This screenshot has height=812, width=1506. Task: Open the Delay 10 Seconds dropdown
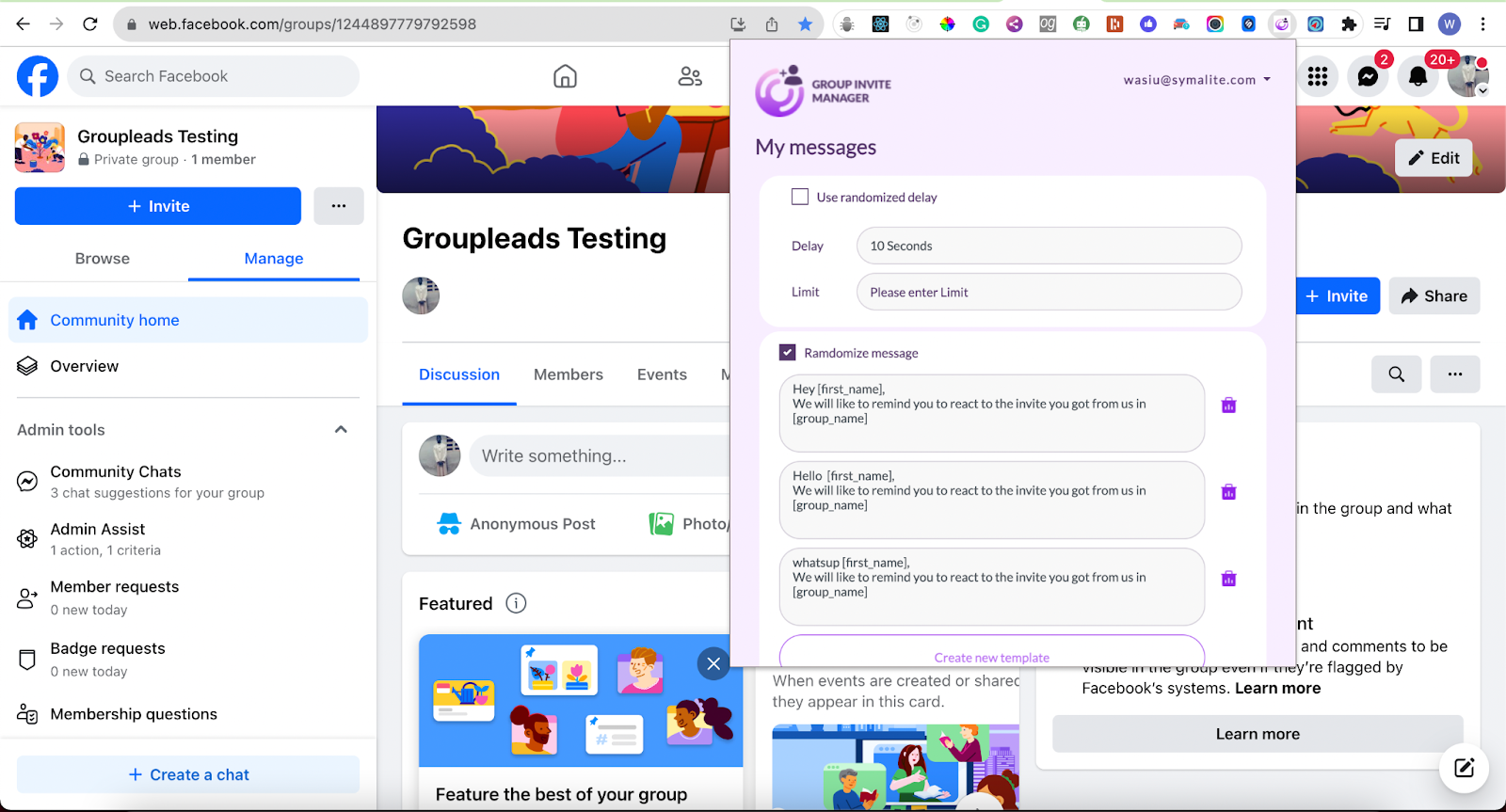(x=1049, y=246)
